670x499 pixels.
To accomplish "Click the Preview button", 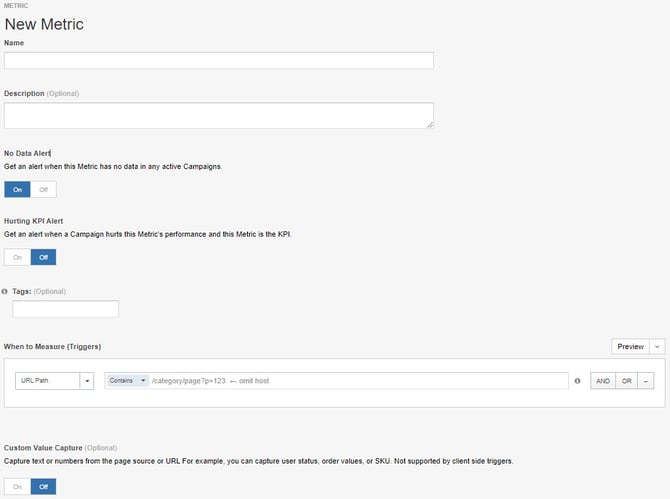I will (x=630, y=346).
